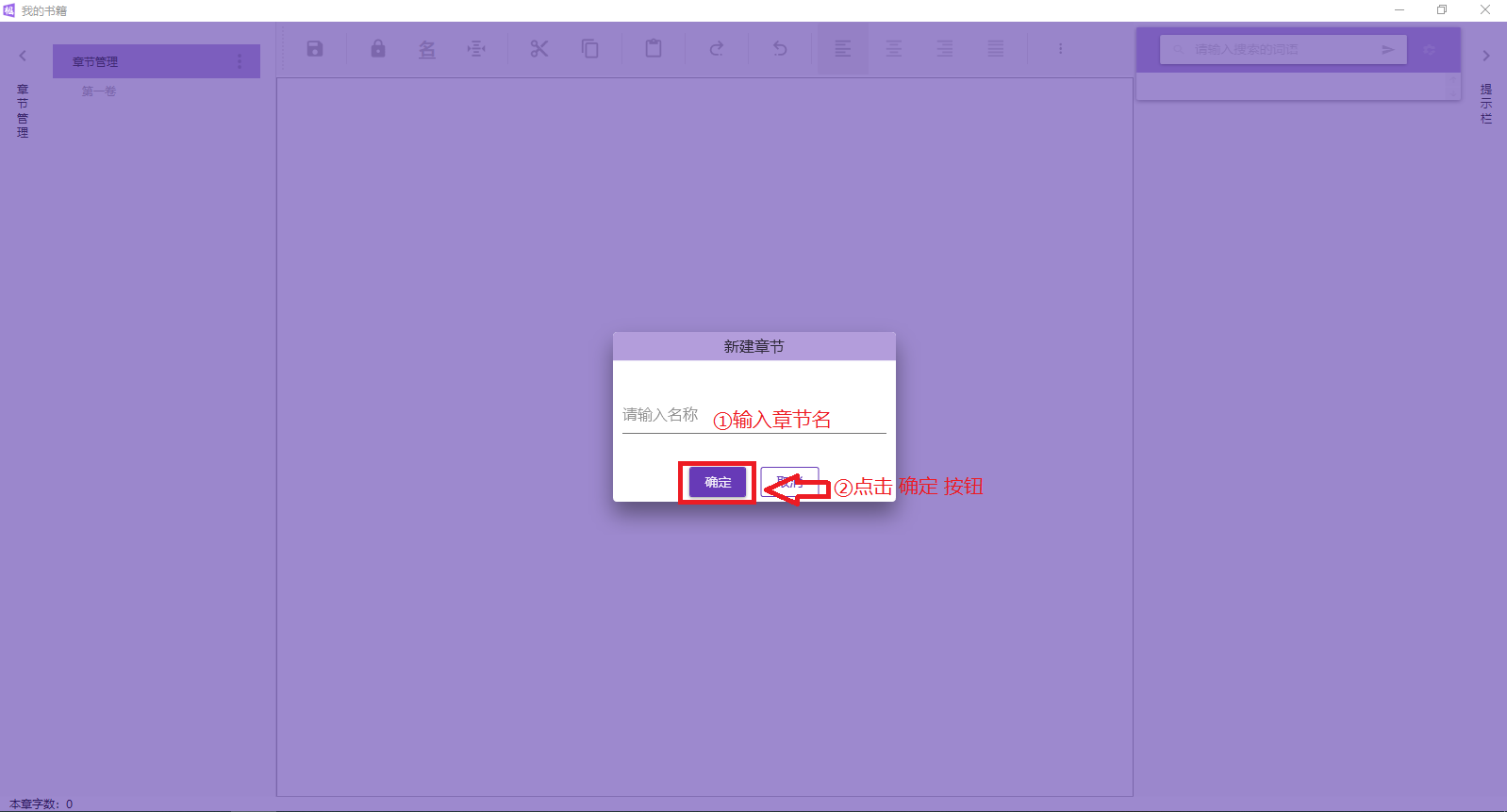The image size is (1507, 812).
Task: Select left text alignment
Action: point(843,49)
